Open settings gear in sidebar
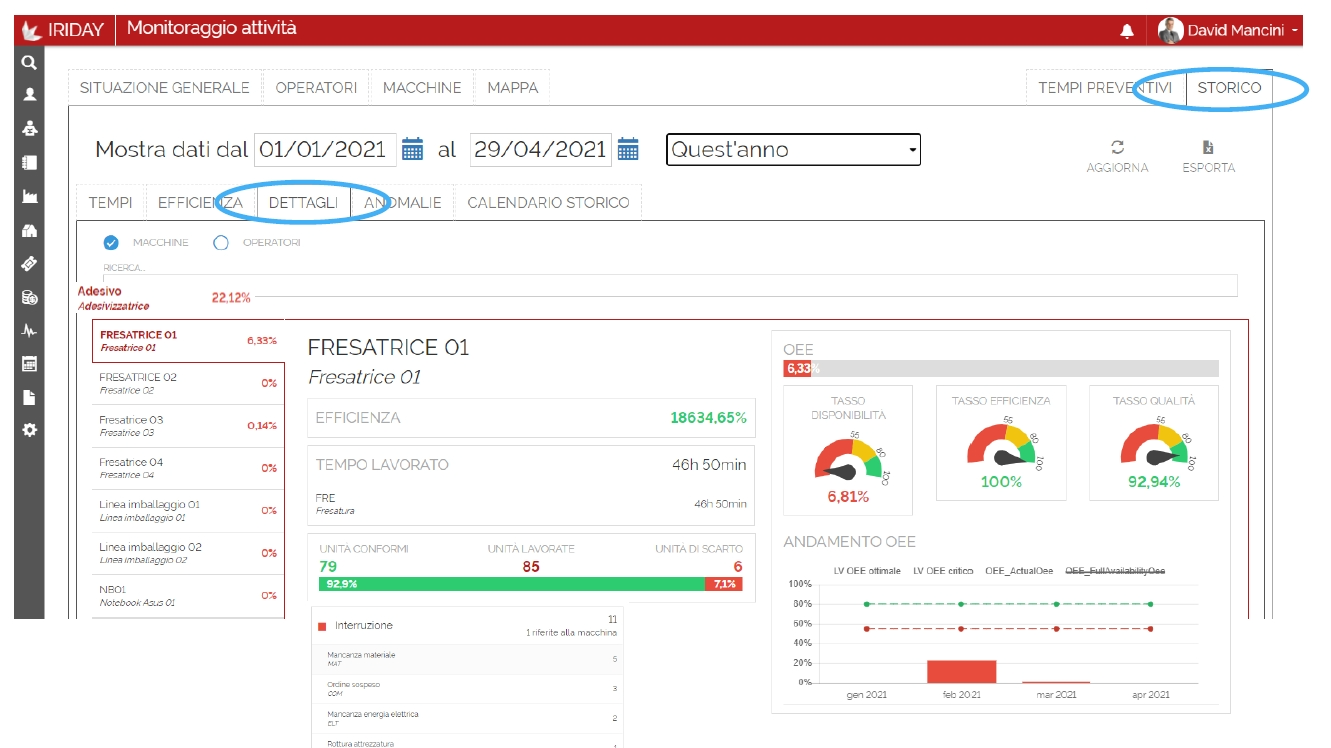Viewport: 1331px width, 748px height. [29, 430]
